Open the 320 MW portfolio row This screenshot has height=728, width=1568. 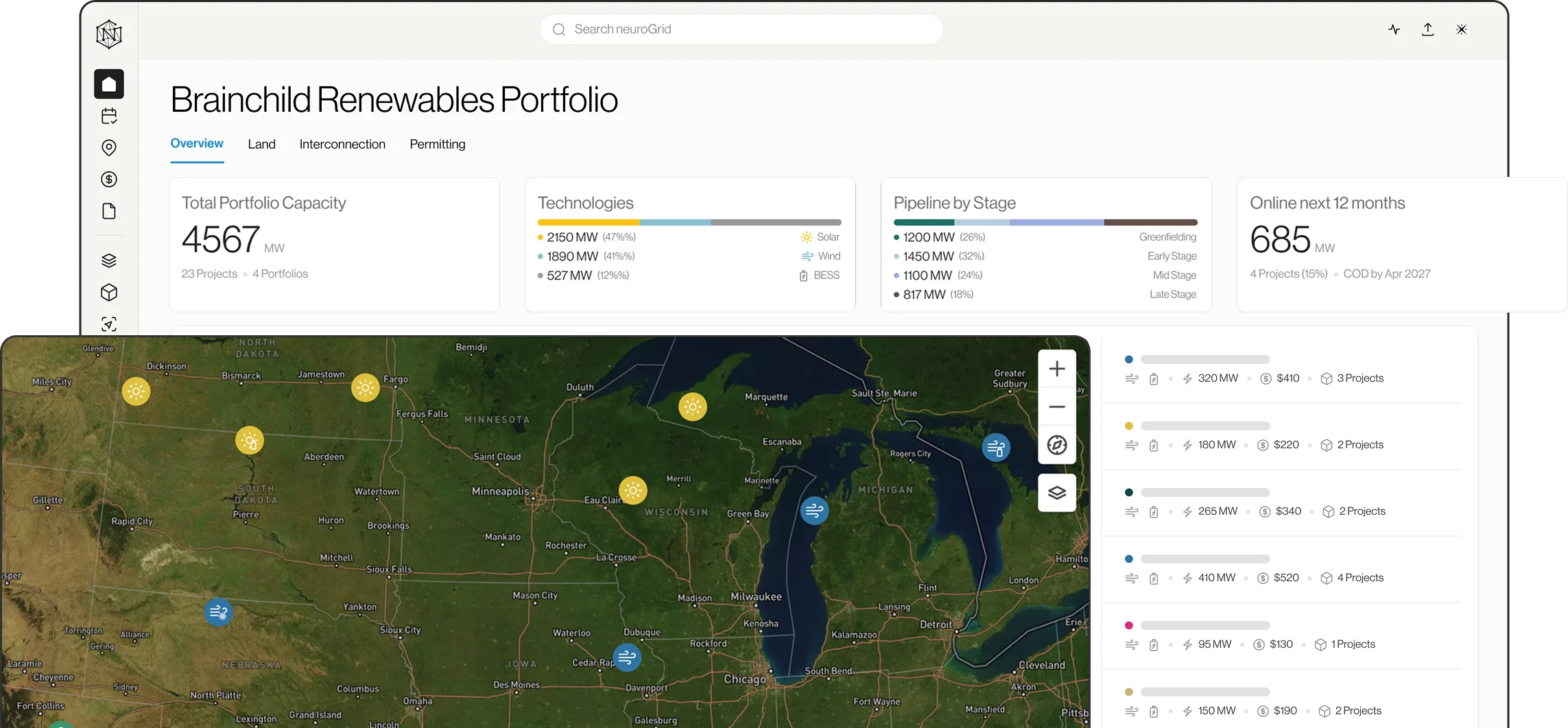tap(1281, 369)
